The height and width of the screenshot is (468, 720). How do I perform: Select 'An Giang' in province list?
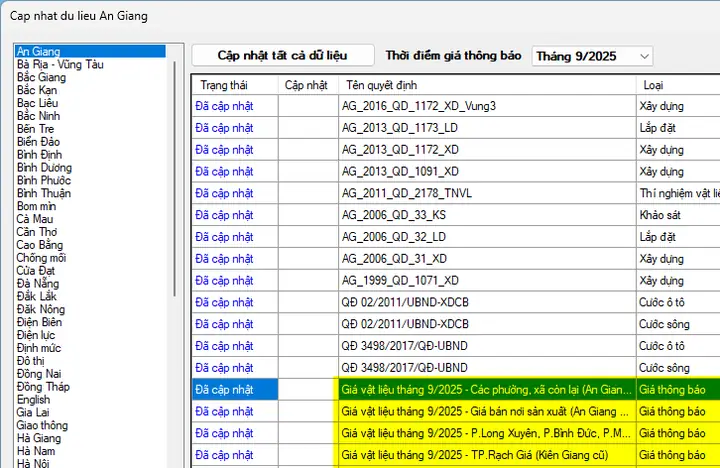90,51
